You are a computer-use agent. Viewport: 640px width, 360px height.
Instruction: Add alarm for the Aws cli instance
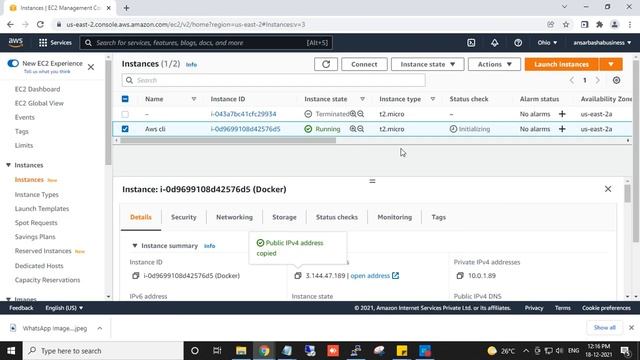tap(562, 129)
